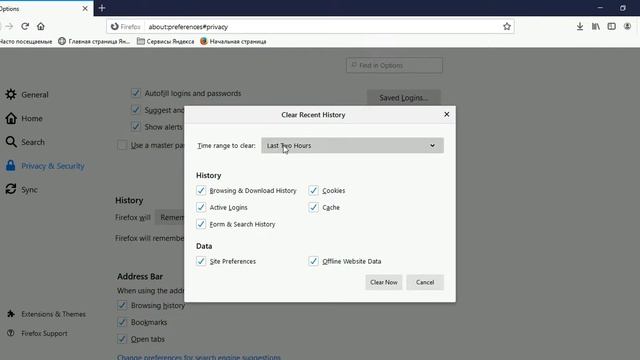The width and height of the screenshot is (640, 360).
Task: Toggle Browsing & Download History checkbox
Action: (x=201, y=191)
